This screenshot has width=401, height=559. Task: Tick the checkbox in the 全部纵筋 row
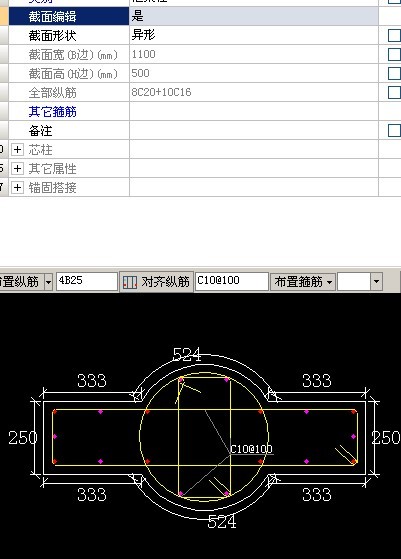coord(394,92)
